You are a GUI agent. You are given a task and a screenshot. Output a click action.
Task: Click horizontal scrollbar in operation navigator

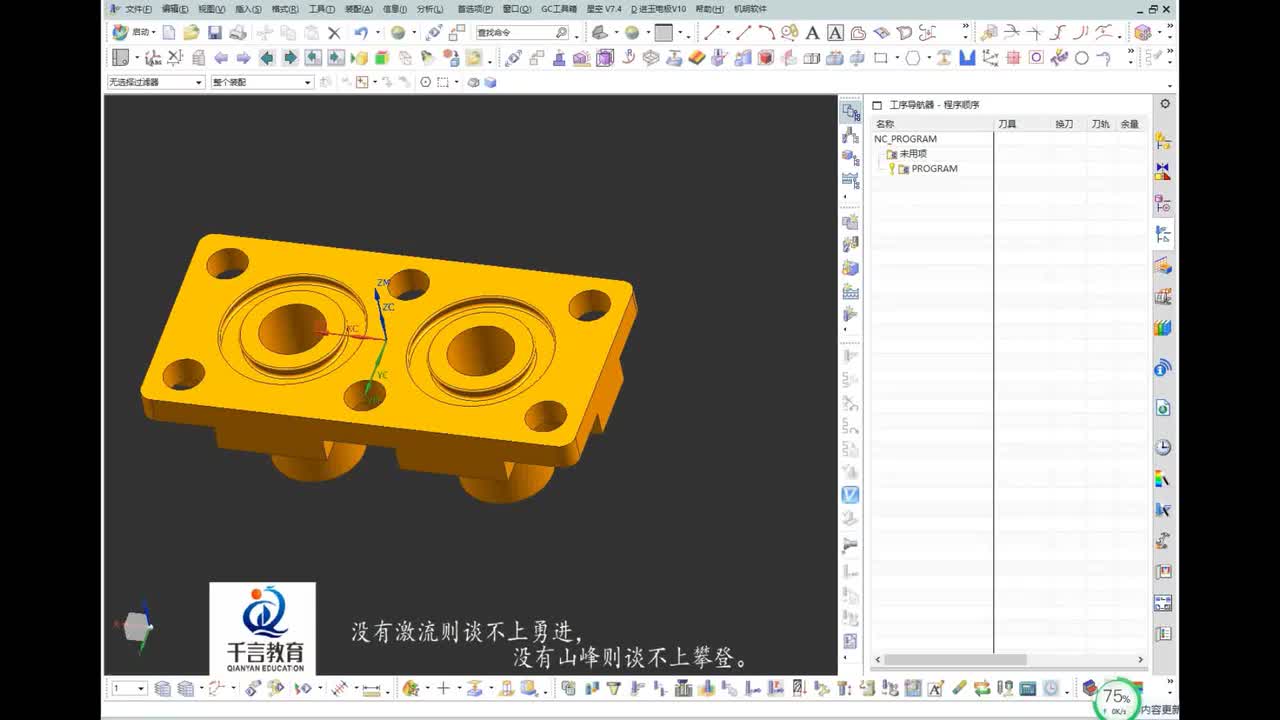955,659
